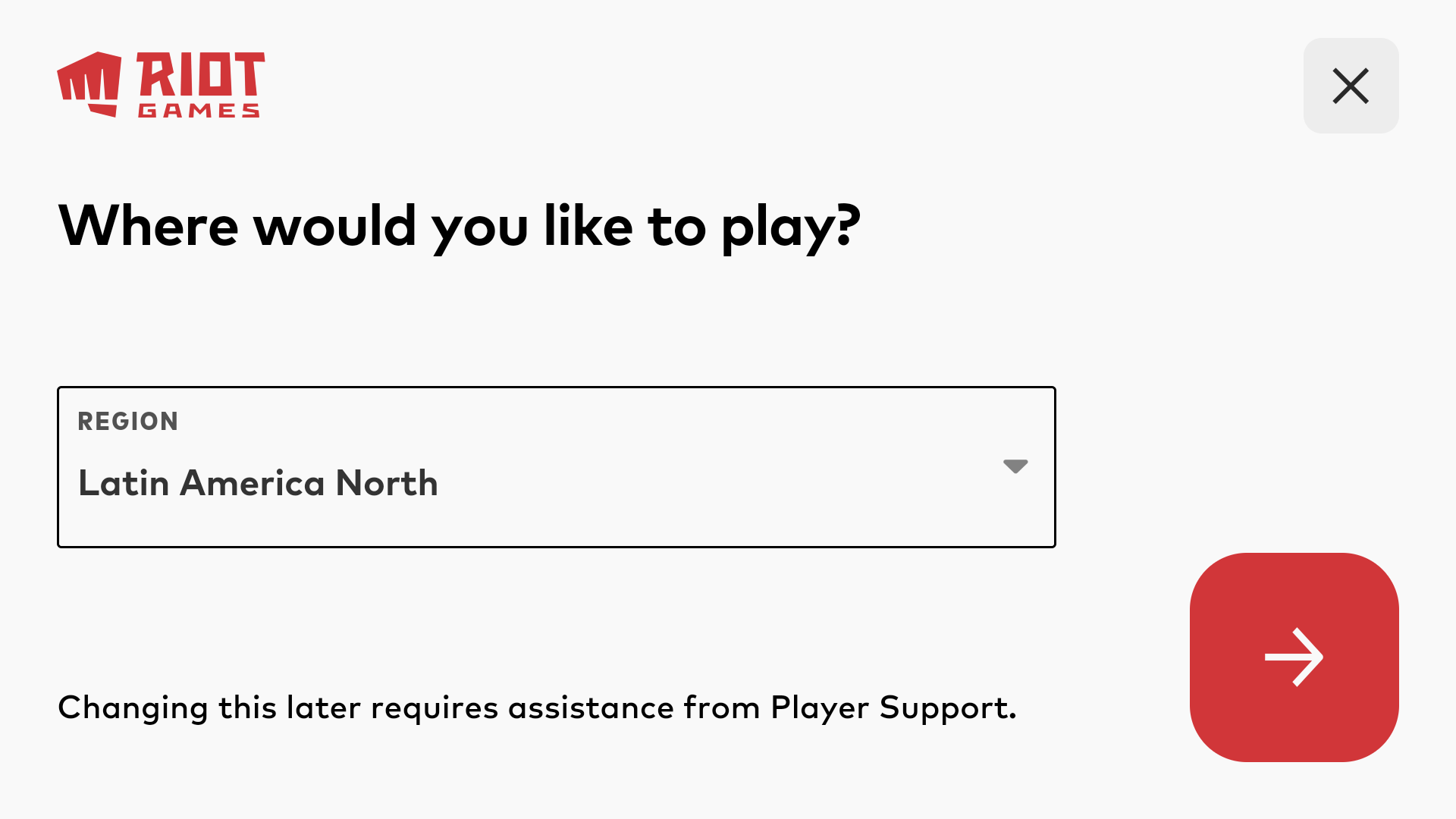Continue with the white right-arrow icon
This screenshot has width=1456, height=819.
pos(1294,657)
